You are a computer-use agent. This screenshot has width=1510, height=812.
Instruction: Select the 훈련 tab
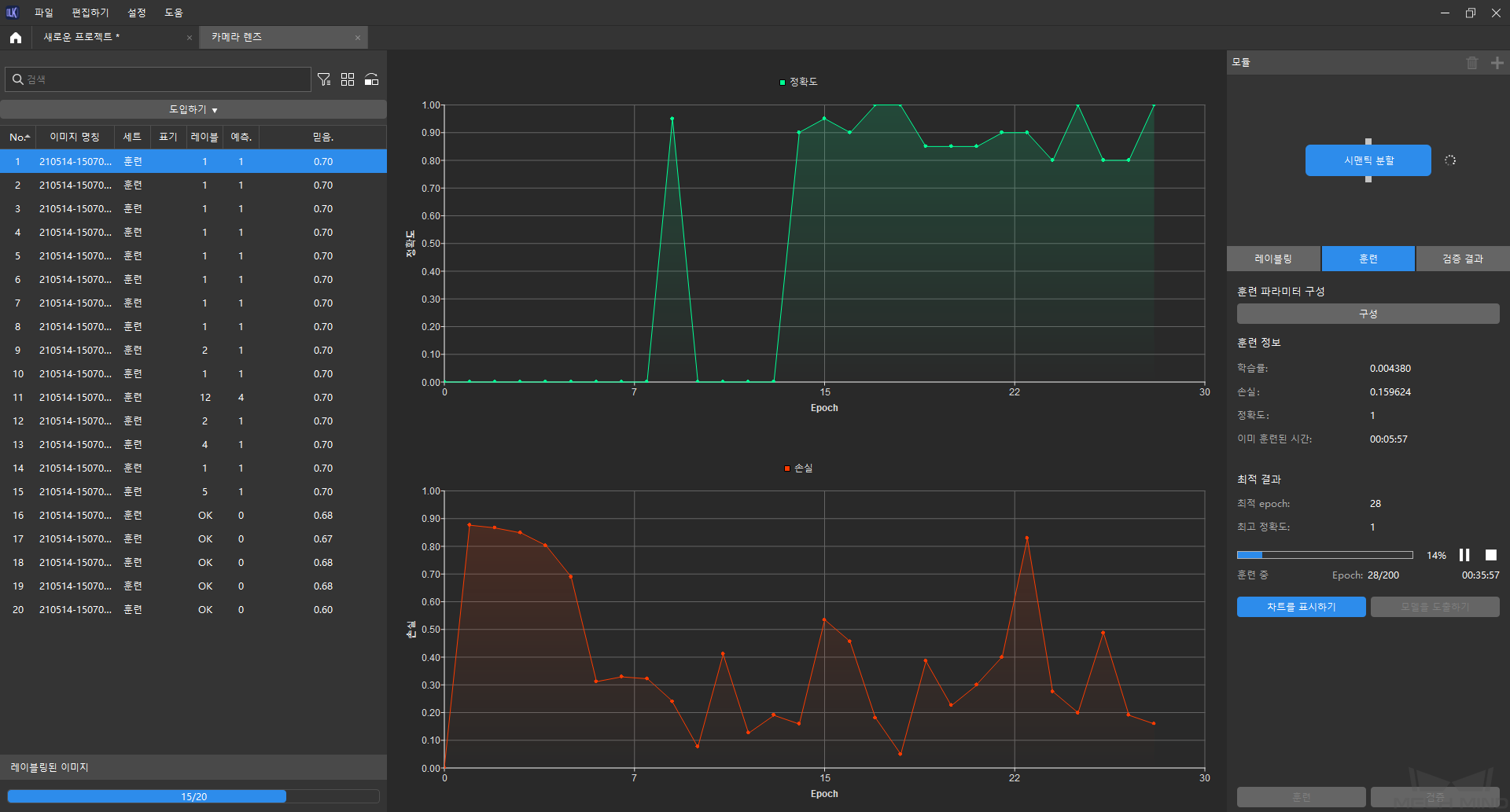pos(1368,259)
